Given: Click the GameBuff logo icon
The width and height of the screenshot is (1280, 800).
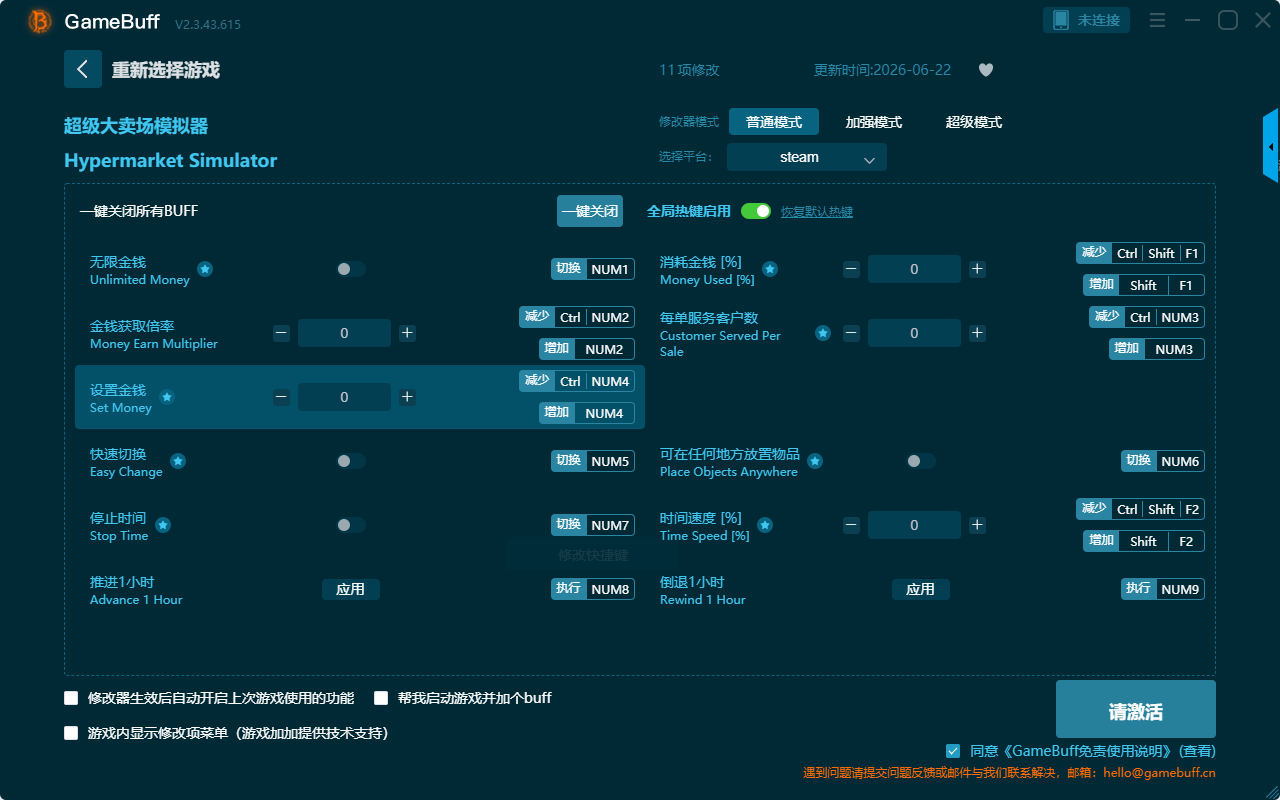Looking at the screenshot, I should pyautogui.click(x=40, y=21).
